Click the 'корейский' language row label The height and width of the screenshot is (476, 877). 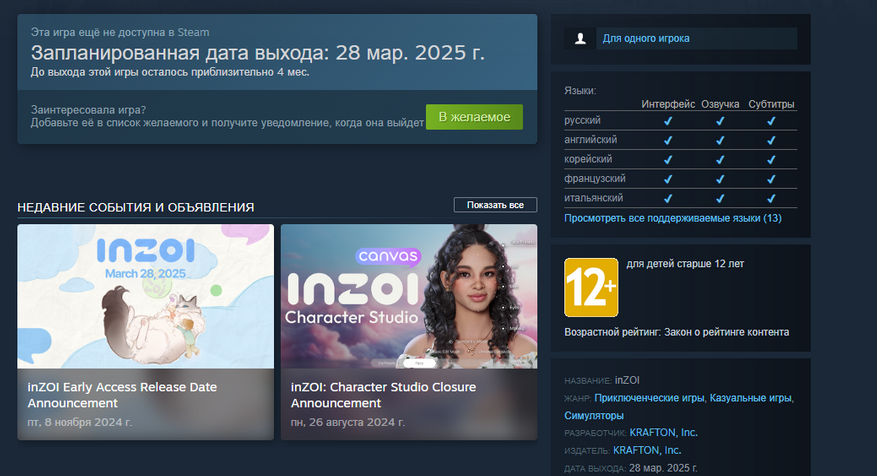pos(588,159)
